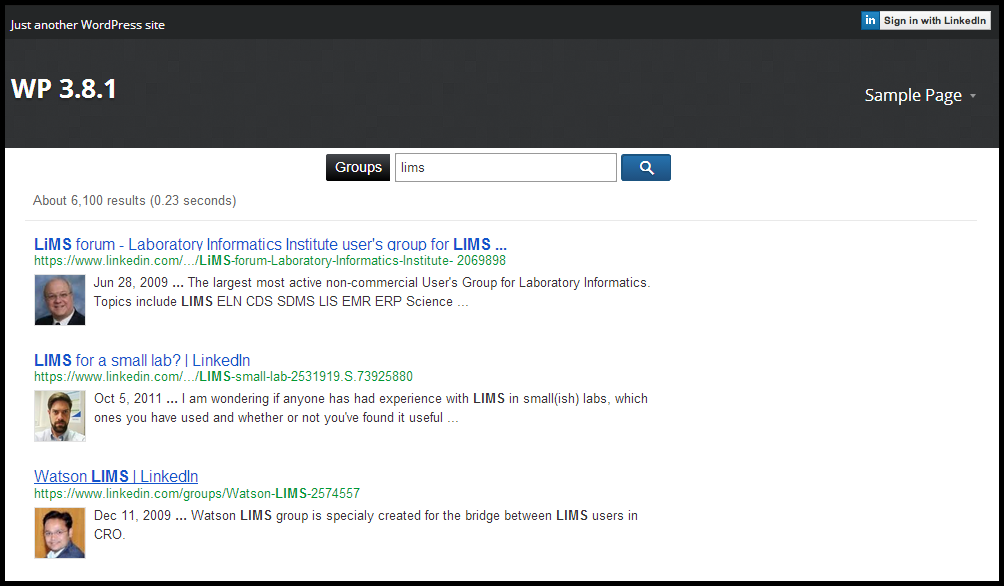Click the LinkedIn 'in' logo icon
The image size is (1004, 586).
870,20
